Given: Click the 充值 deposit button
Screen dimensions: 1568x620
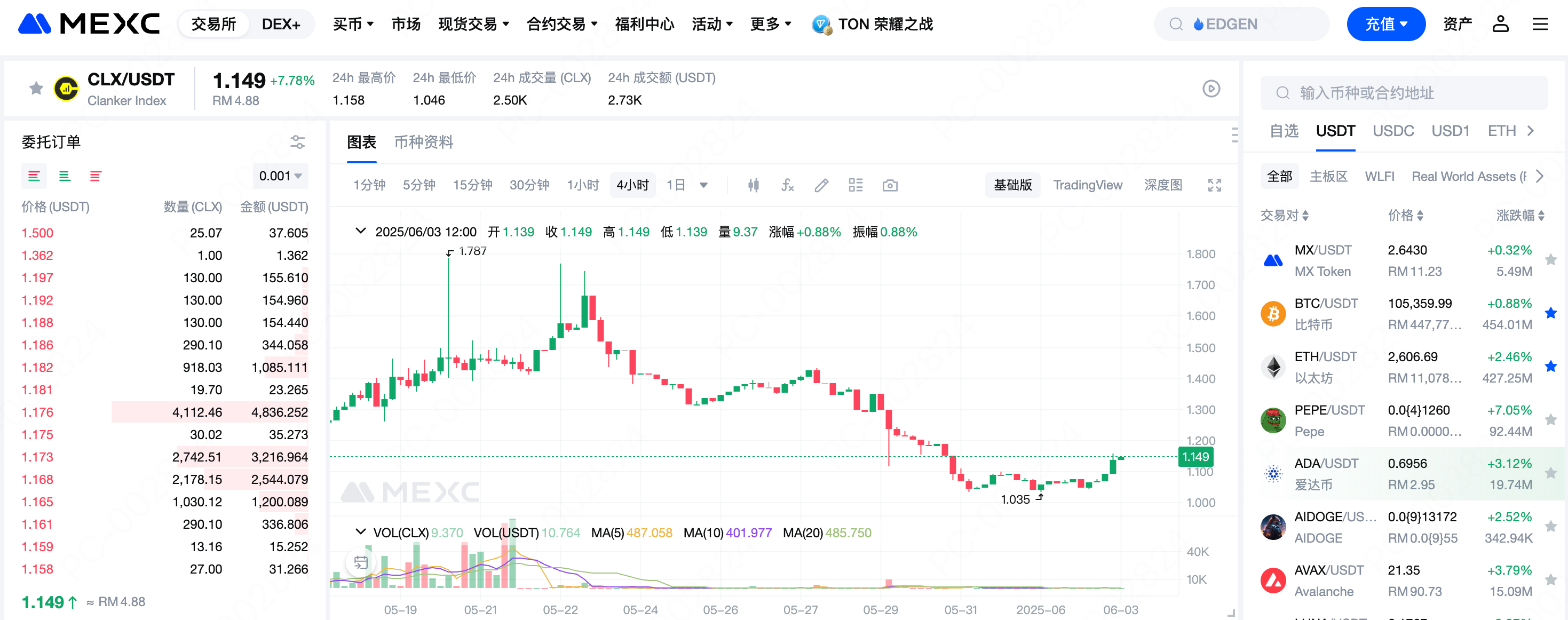Looking at the screenshot, I should click(x=1385, y=25).
